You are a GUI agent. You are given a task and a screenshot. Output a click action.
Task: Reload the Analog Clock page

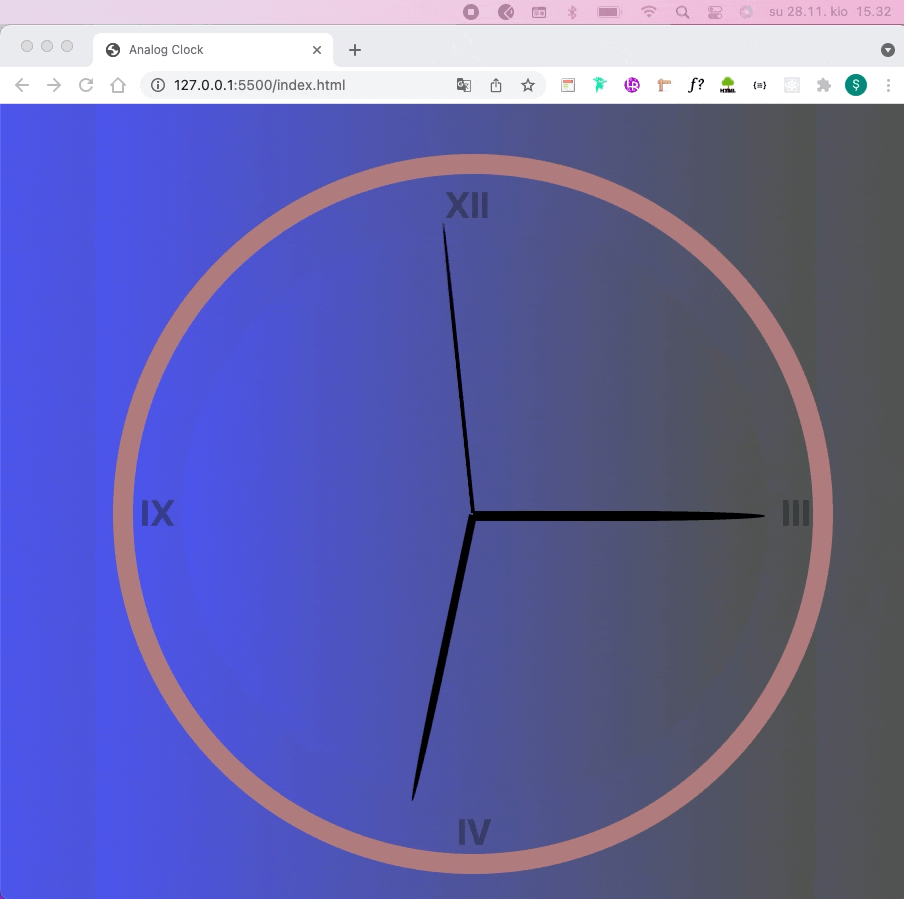pyautogui.click(x=86, y=85)
